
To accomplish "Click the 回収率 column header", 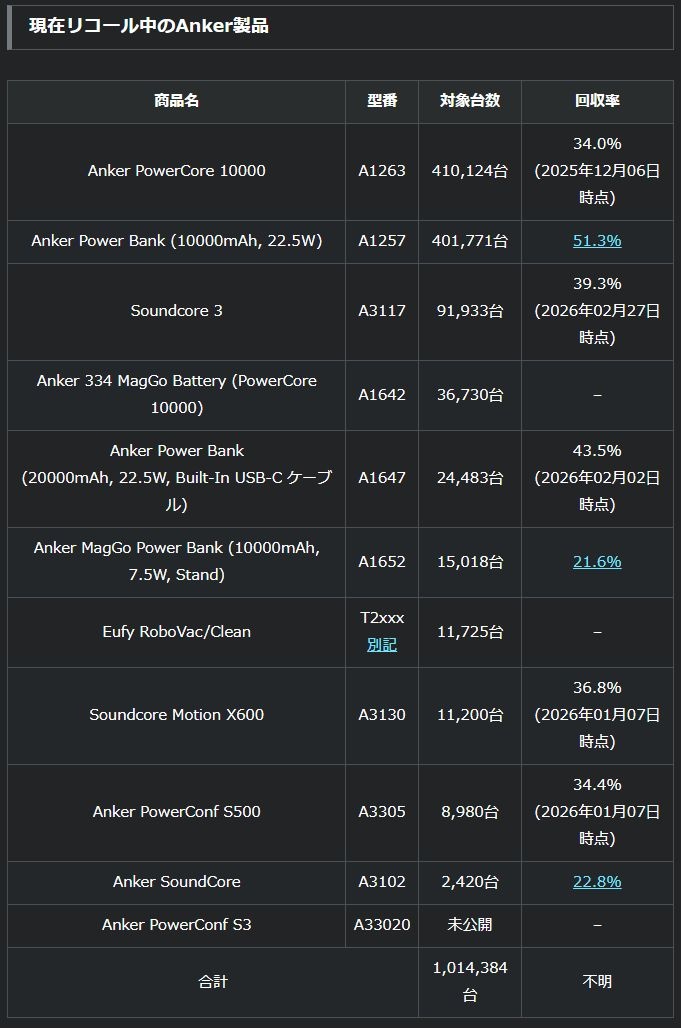I will coord(597,101).
